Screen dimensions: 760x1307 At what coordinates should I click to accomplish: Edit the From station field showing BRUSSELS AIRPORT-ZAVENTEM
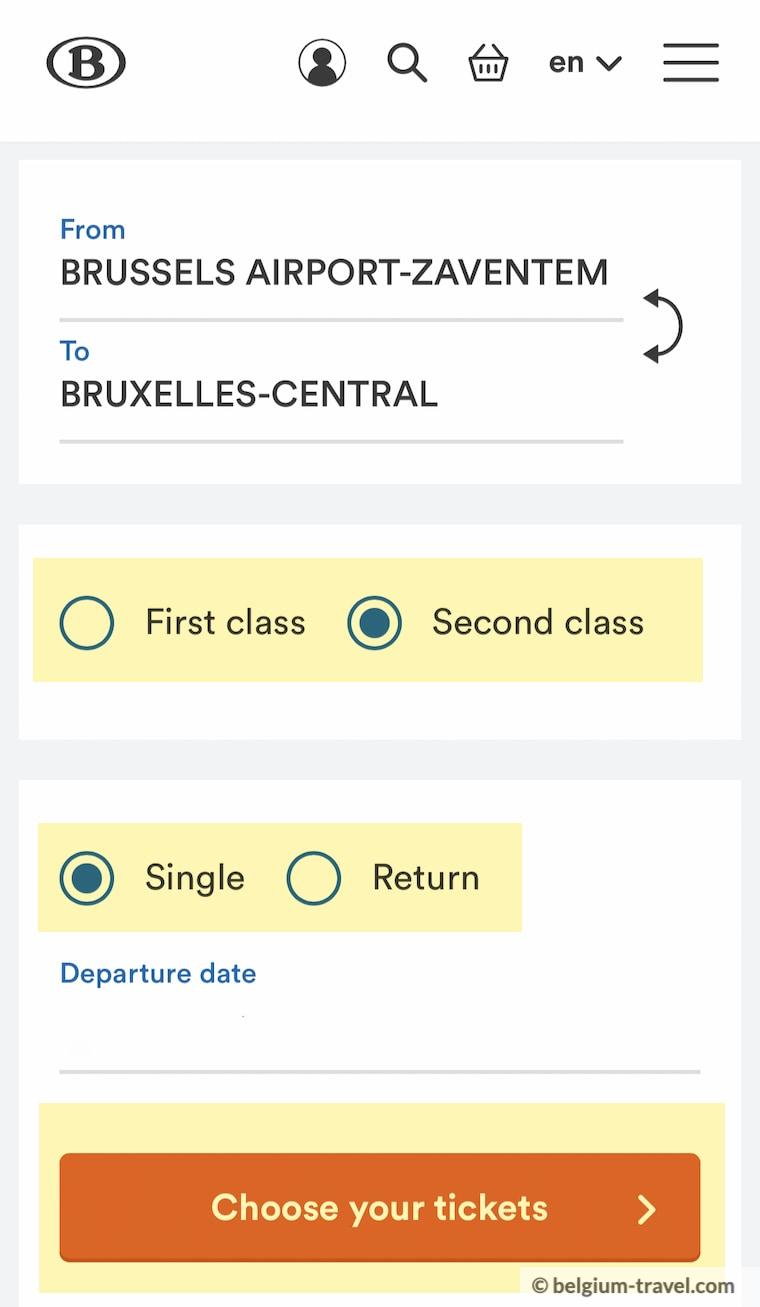(x=335, y=272)
